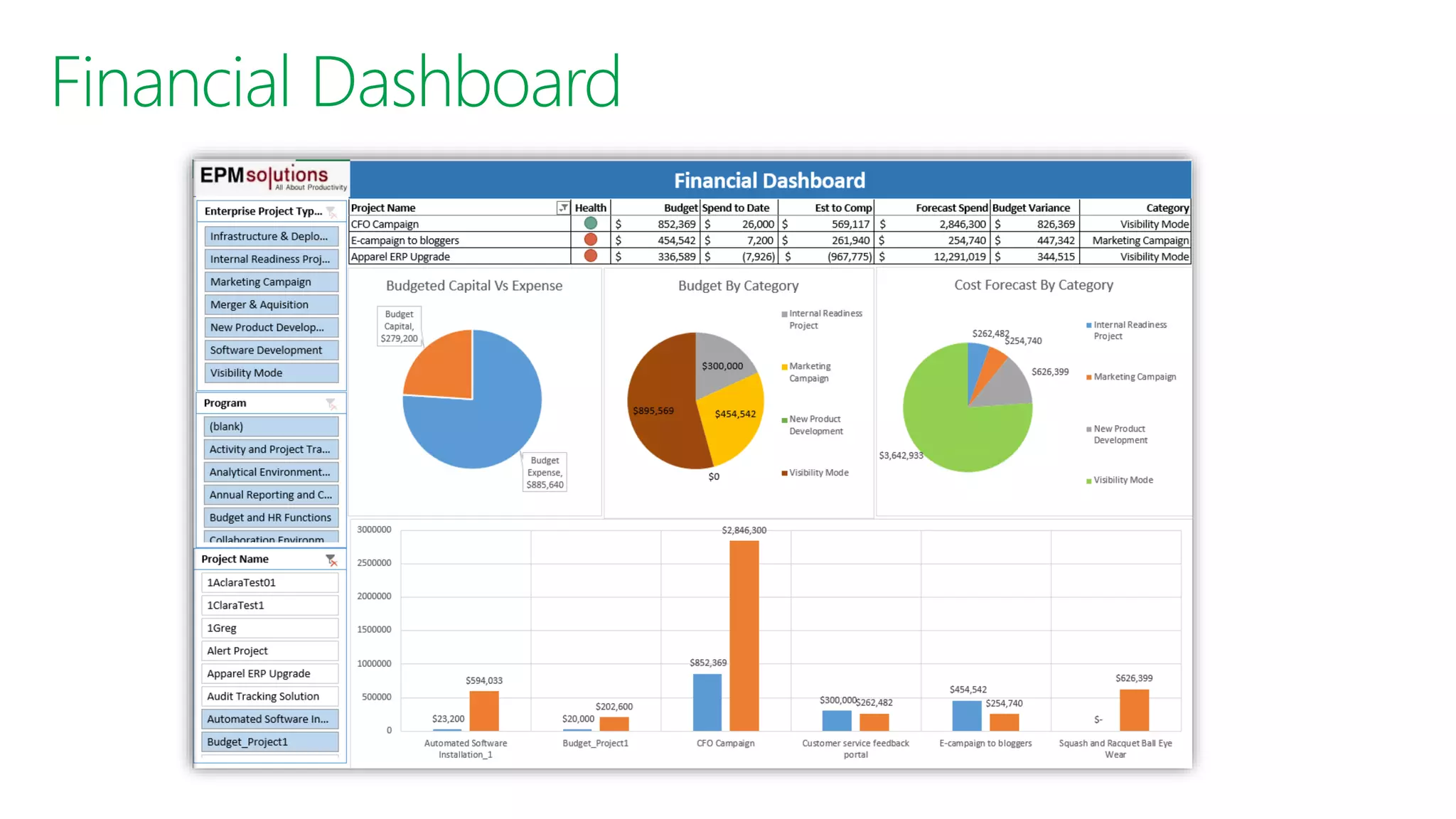The height and width of the screenshot is (819, 1456).
Task: Click the 2,846,300 forecast spend cell
Action: (932, 224)
